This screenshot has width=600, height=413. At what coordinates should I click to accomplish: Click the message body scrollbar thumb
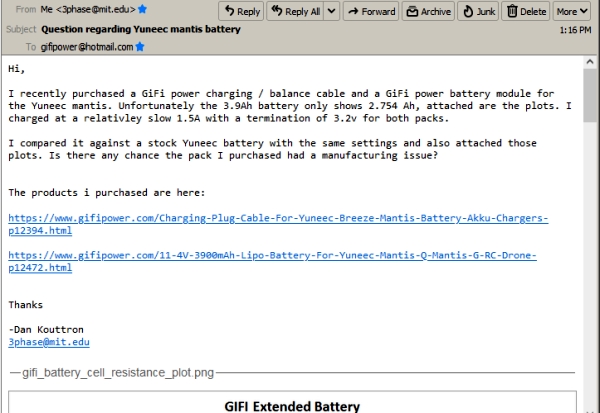point(590,95)
